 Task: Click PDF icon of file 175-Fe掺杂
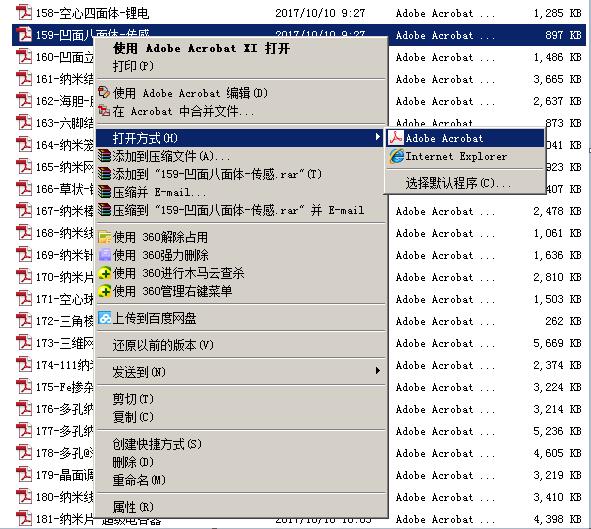pos(24,387)
